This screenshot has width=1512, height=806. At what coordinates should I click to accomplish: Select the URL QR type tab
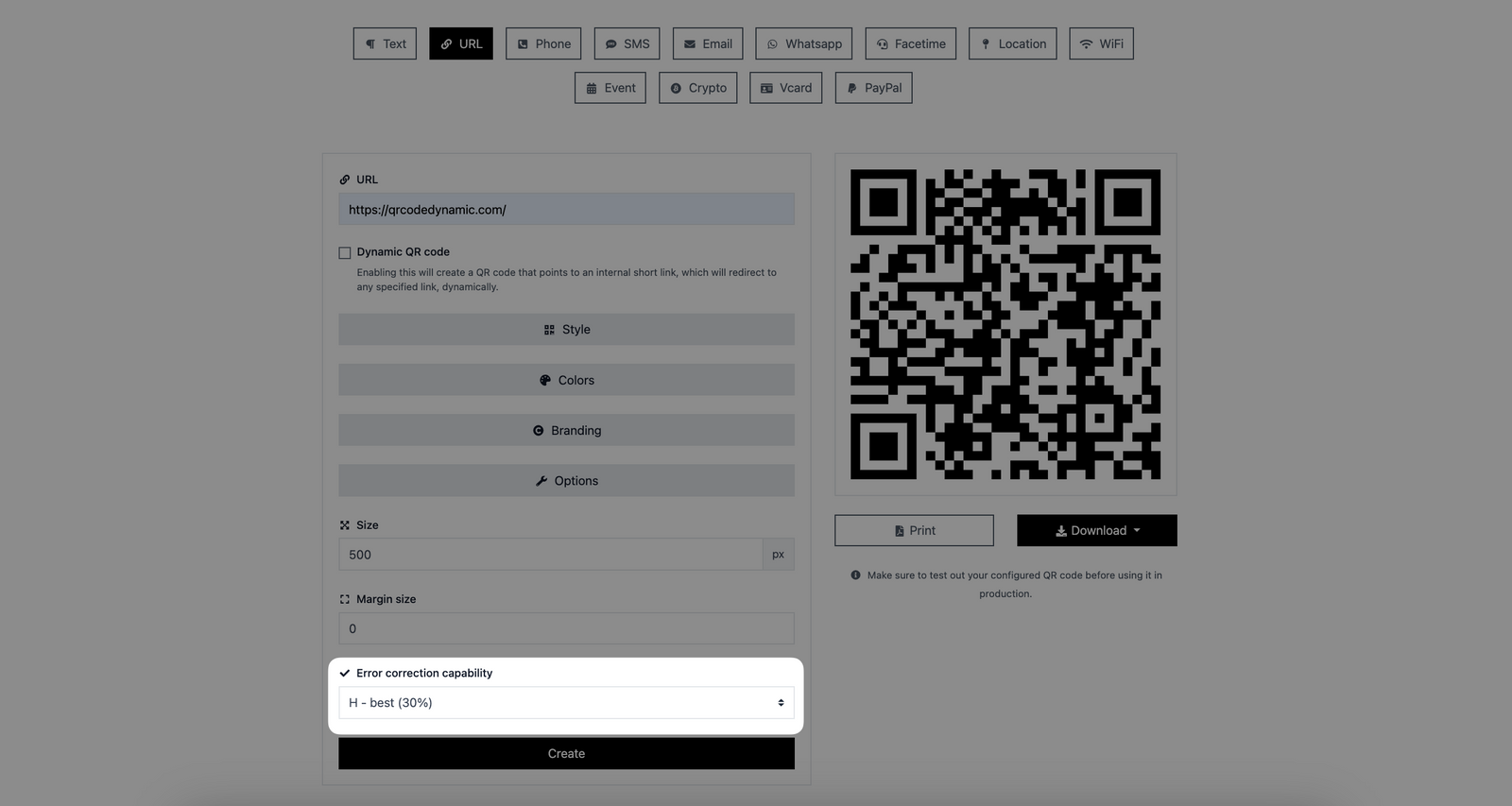coord(461,43)
